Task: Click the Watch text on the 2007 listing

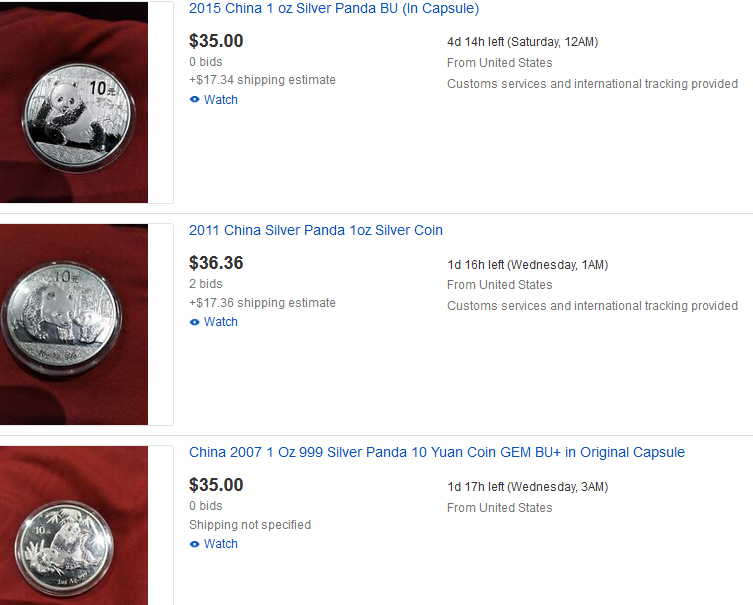Action: point(221,544)
